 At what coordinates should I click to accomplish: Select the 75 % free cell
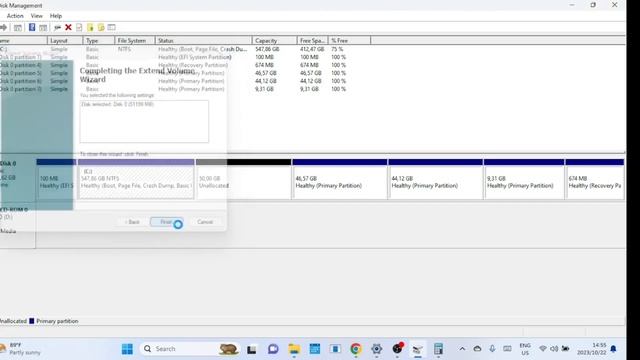(337, 49)
